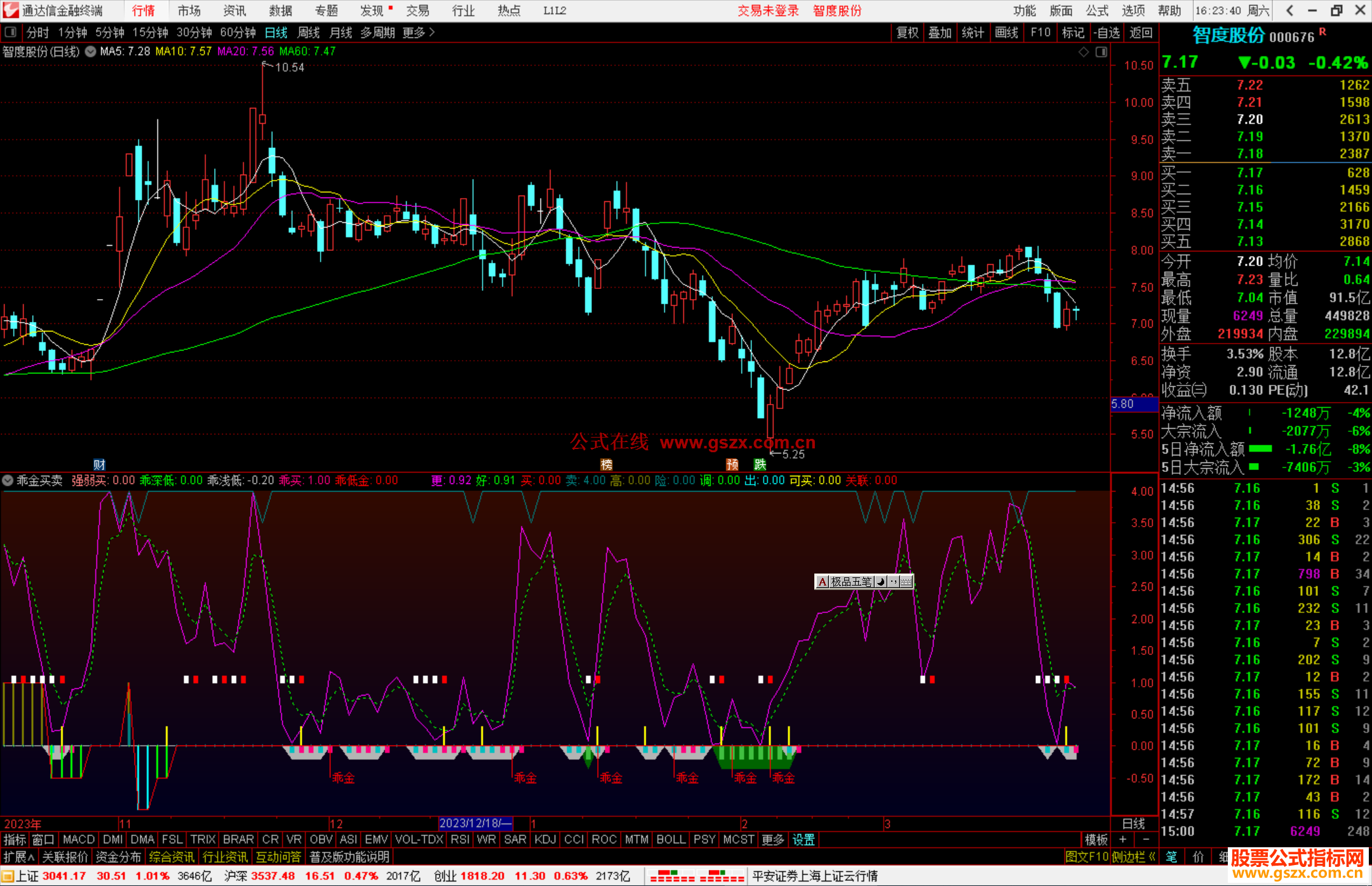Click the minus button beside 模板
Viewport: 1372px width, 886px height.
pyautogui.click(x=1146, y=840)
